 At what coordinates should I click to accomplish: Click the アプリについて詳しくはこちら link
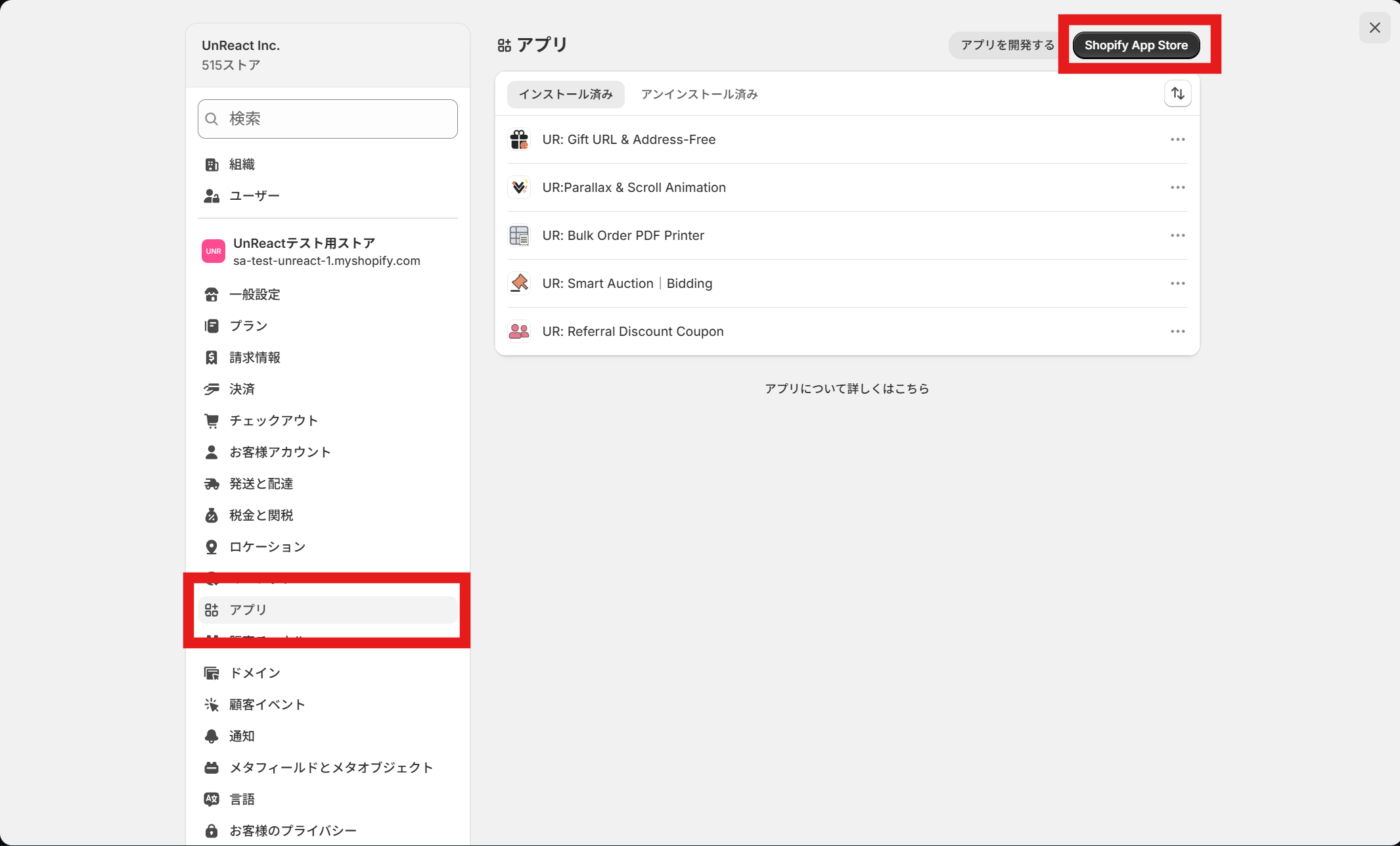pos(847,388)
